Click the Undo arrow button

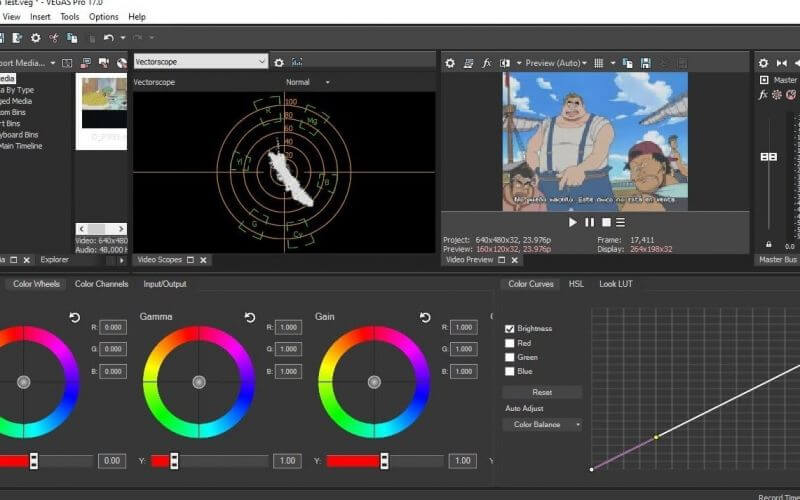pyautogui.click(x=108, y=38)
